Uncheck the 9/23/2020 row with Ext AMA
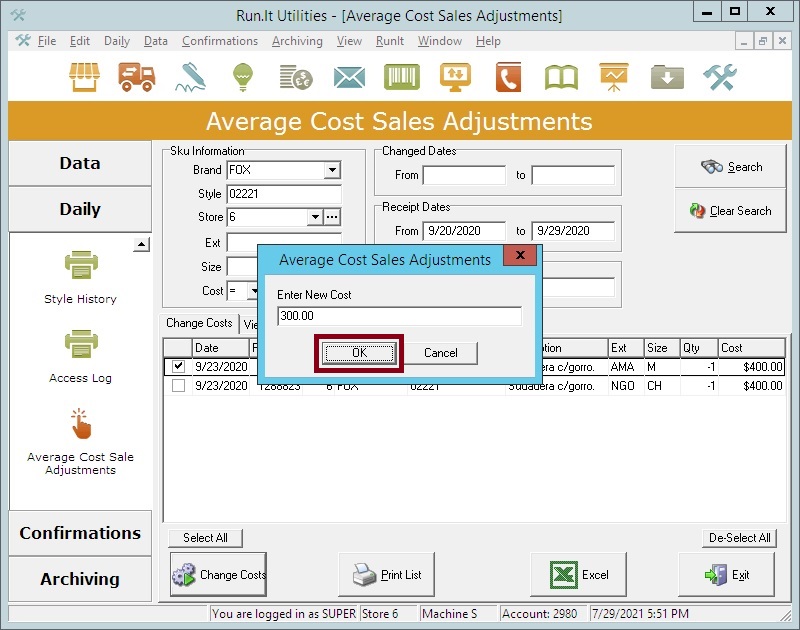 178,366
